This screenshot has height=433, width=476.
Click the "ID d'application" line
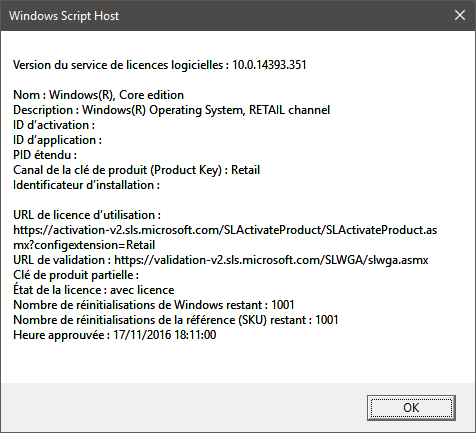[57, 140]
